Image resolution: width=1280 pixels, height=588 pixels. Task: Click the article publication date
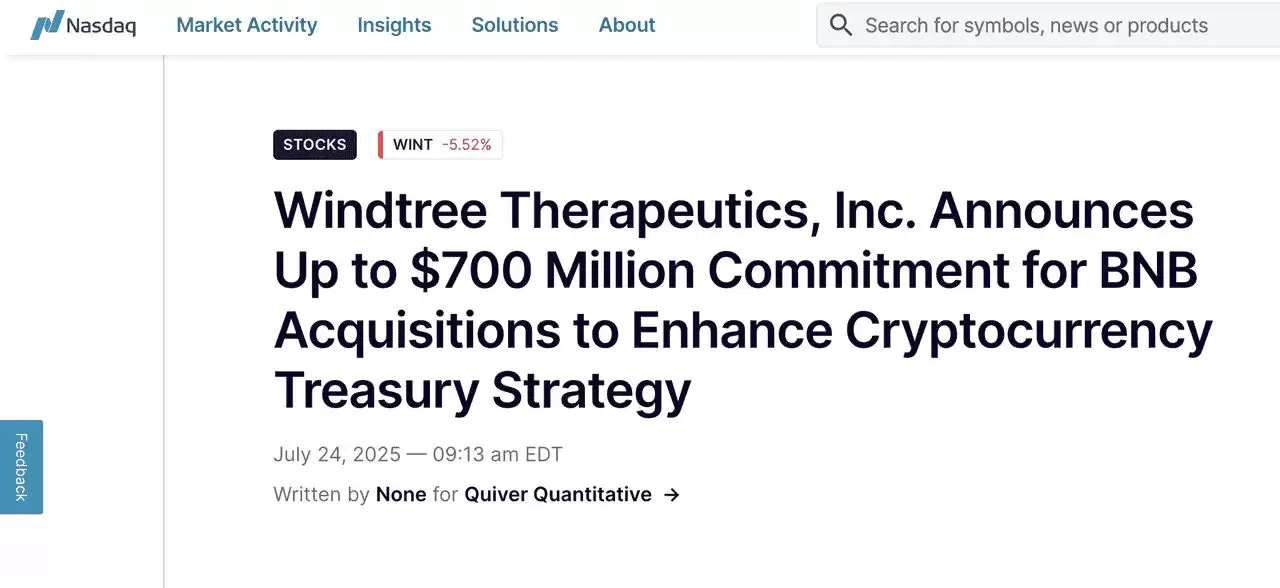(x=417, y=454)
